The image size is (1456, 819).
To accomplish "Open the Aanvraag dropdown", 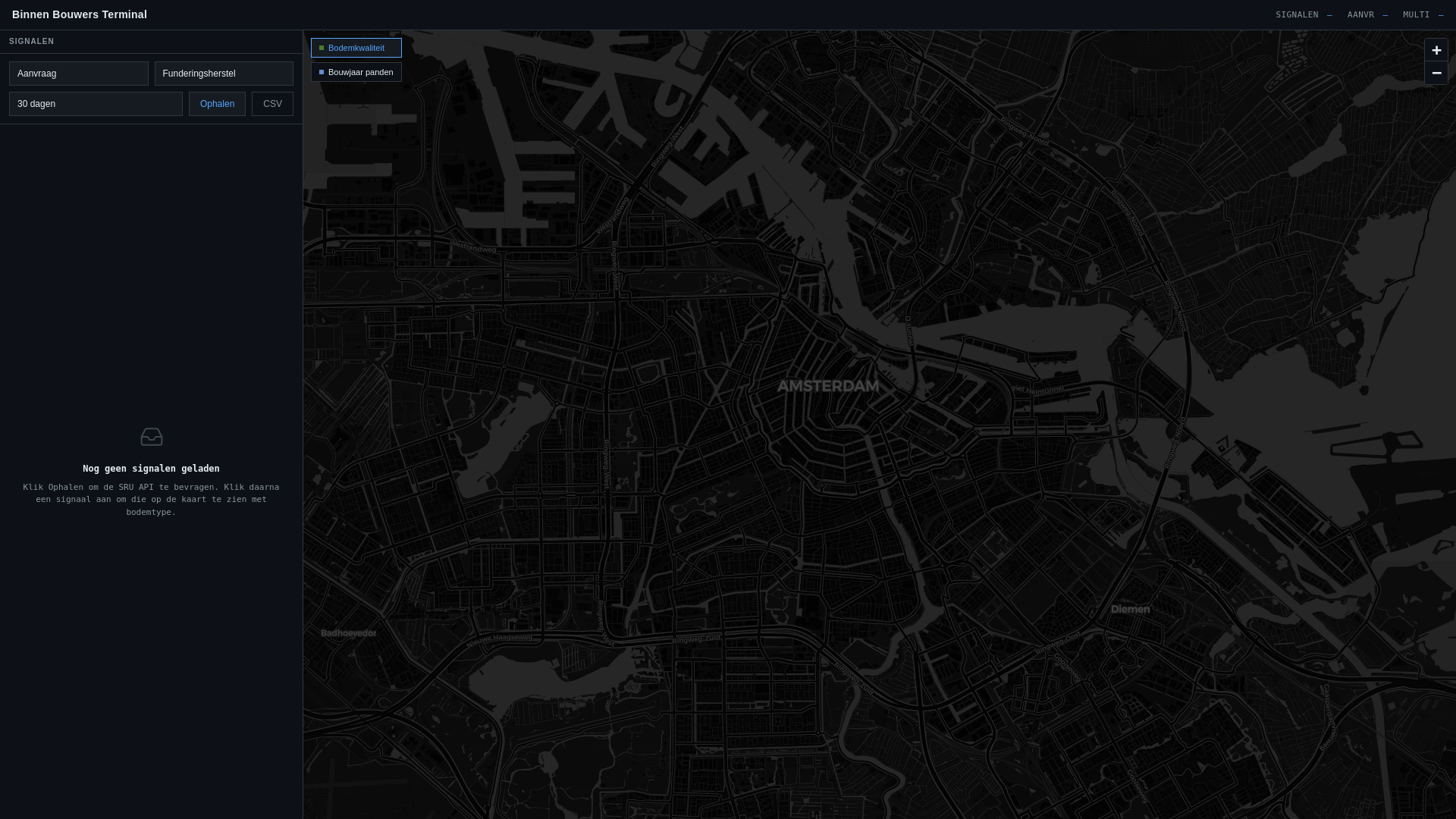I will tap(79, 74).
